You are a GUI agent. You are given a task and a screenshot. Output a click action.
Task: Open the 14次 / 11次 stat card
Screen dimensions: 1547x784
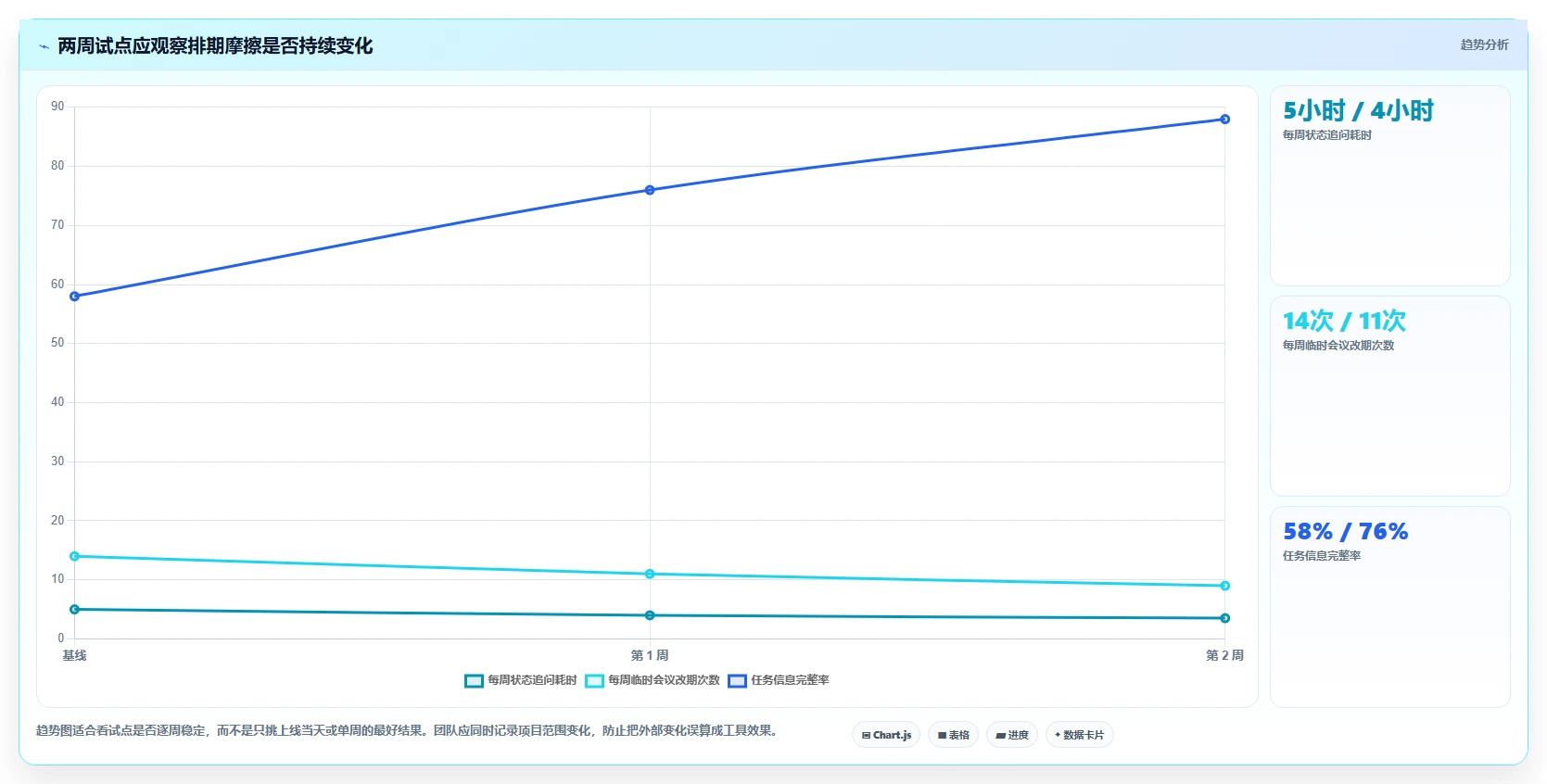point(1389,396)
